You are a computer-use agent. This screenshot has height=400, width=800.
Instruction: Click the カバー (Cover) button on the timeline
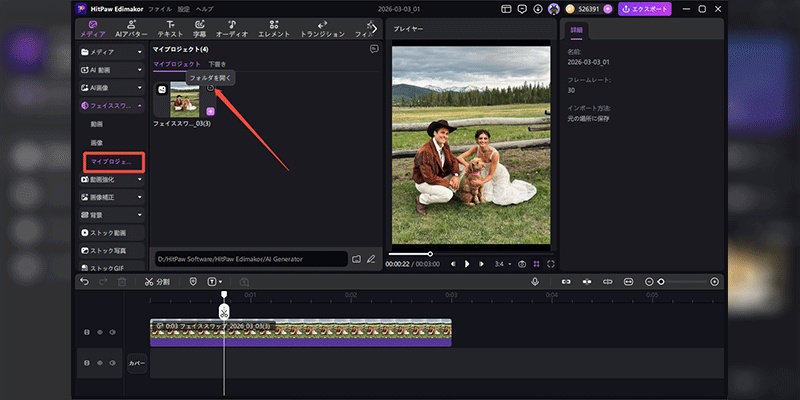click(137, 364)
